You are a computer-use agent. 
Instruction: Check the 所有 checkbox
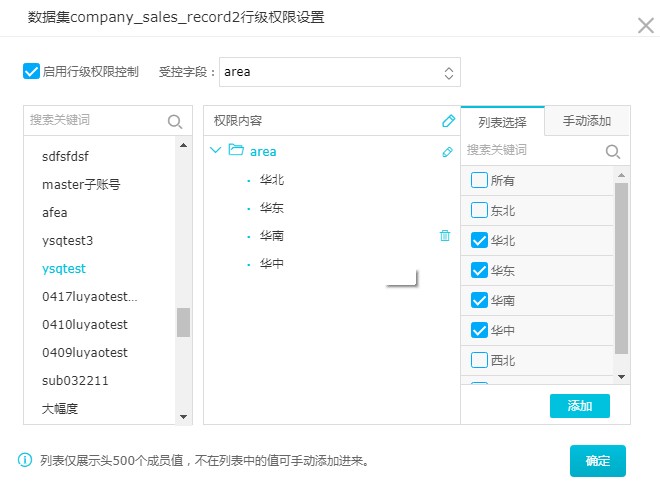click(479, 180)
